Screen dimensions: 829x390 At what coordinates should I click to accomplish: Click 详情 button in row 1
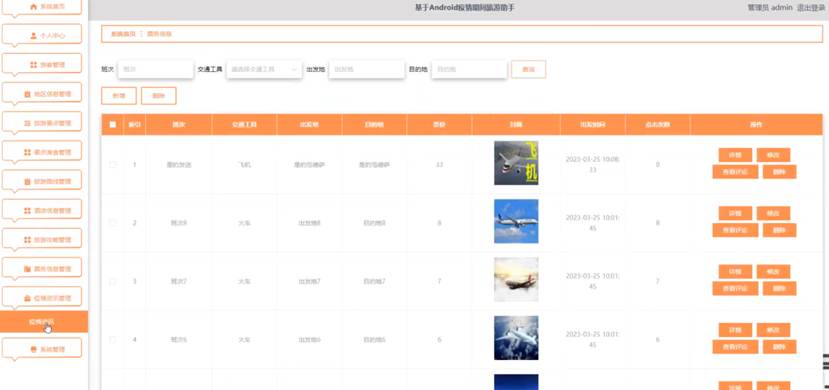[x=735, y=155]
